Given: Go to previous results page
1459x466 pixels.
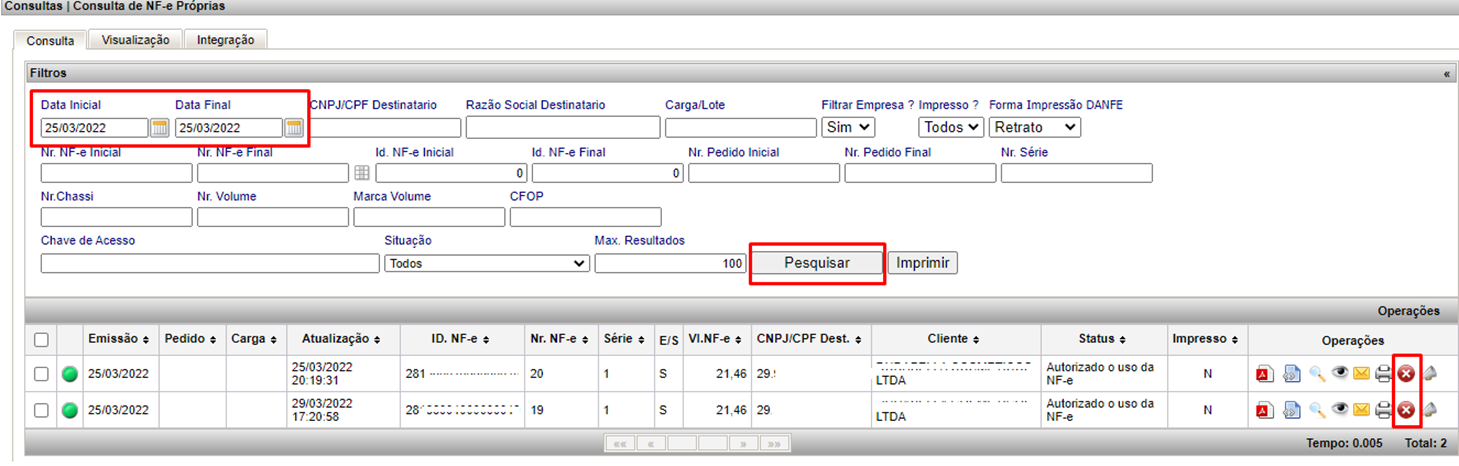Looking at the screenshot, I should click(651, 443).
